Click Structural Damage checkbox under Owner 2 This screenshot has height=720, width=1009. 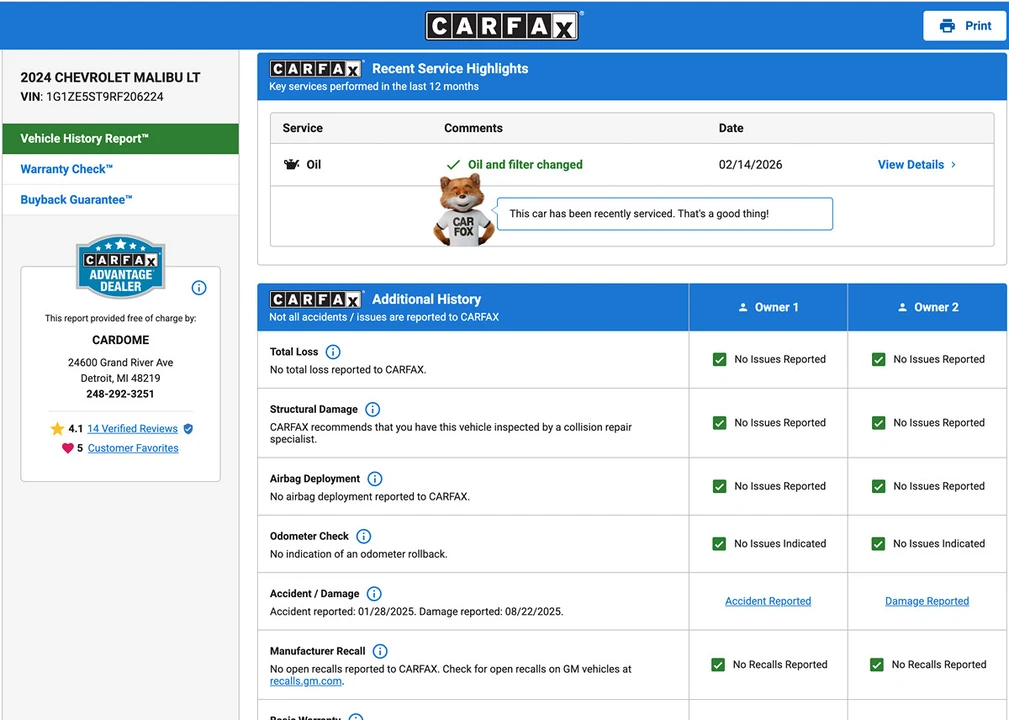(878, 423)
